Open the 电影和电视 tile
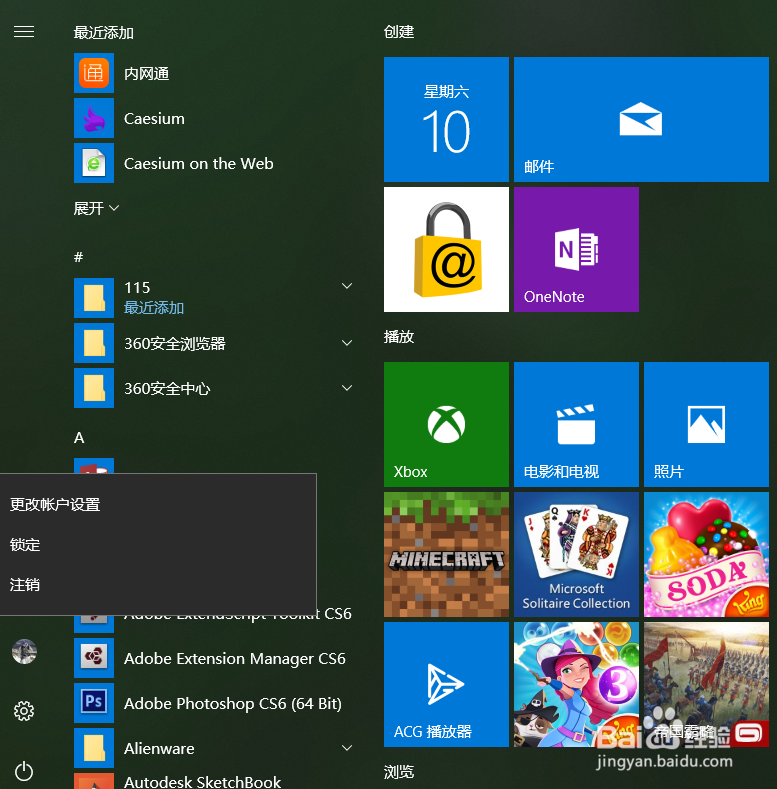777x789 pixels. pyautogui.click(x=576, y=424)
